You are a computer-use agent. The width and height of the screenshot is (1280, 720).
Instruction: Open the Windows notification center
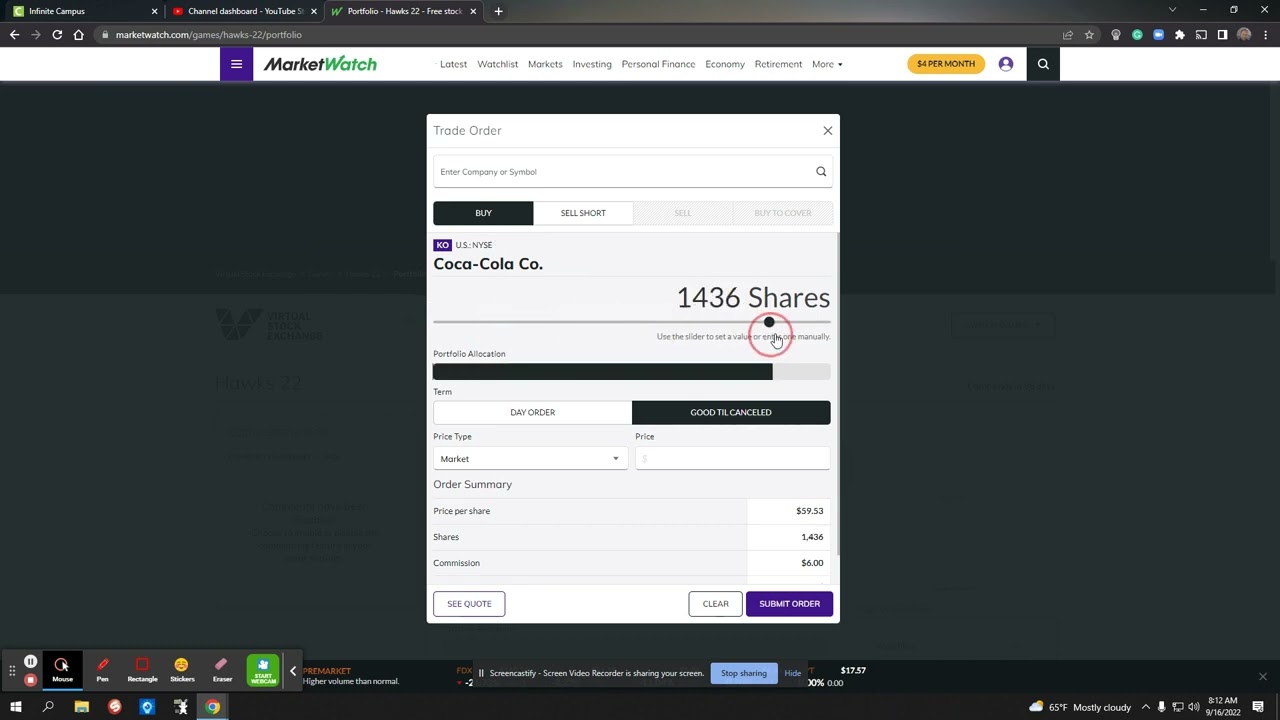1258,707
